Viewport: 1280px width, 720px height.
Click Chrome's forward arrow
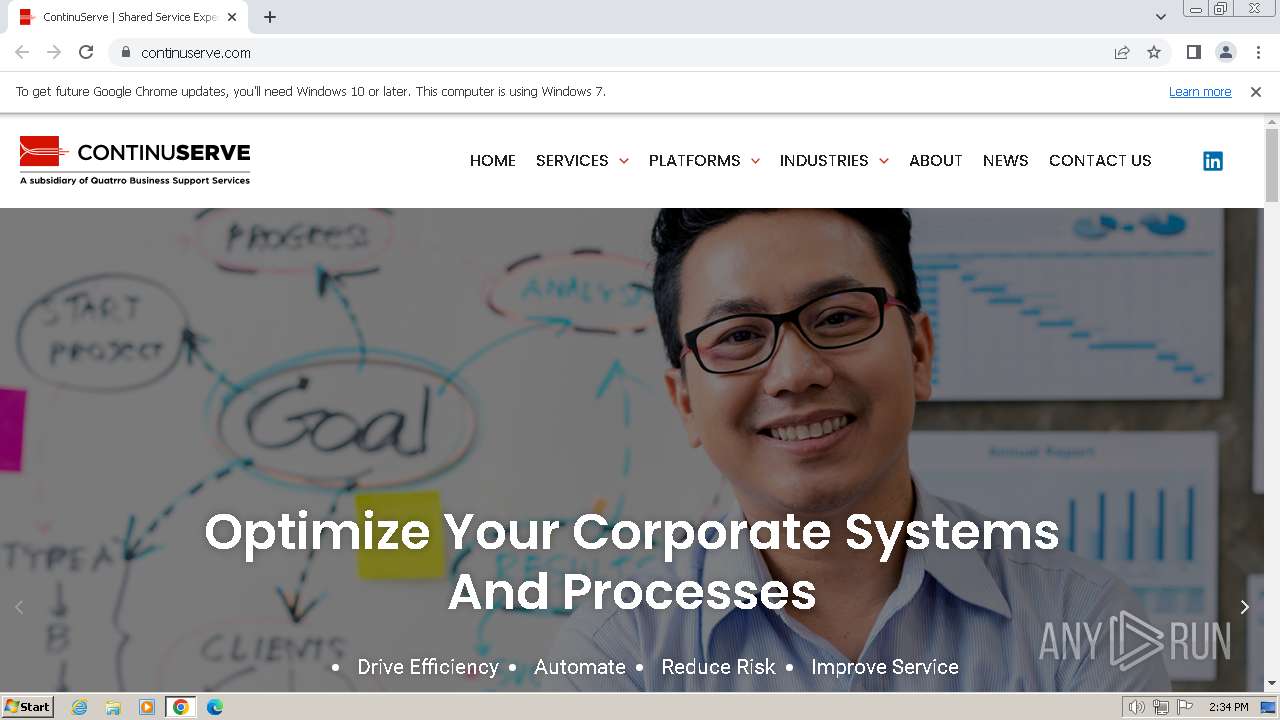coord(54,52)
